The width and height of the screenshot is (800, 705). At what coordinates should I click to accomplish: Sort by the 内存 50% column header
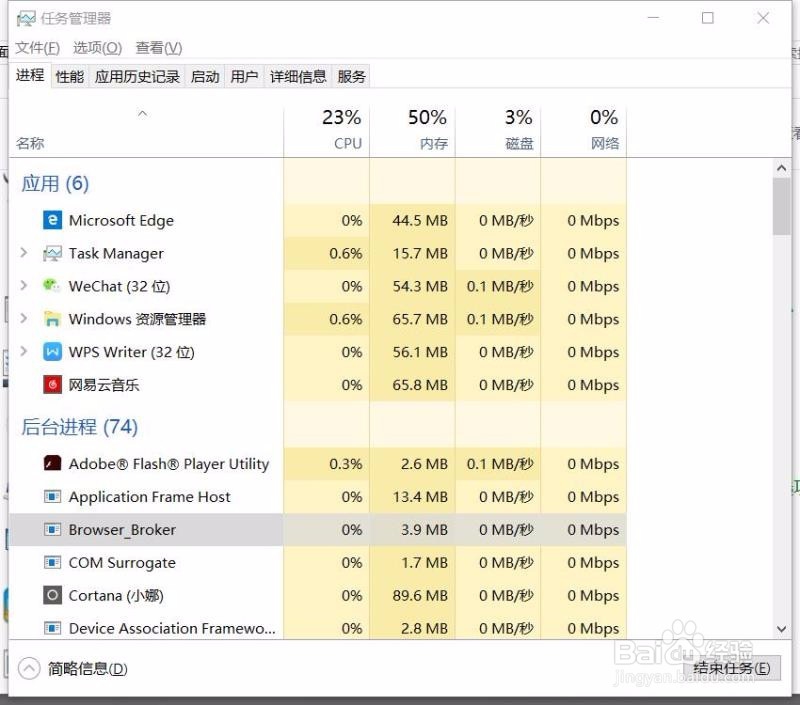tap(412, 132)
